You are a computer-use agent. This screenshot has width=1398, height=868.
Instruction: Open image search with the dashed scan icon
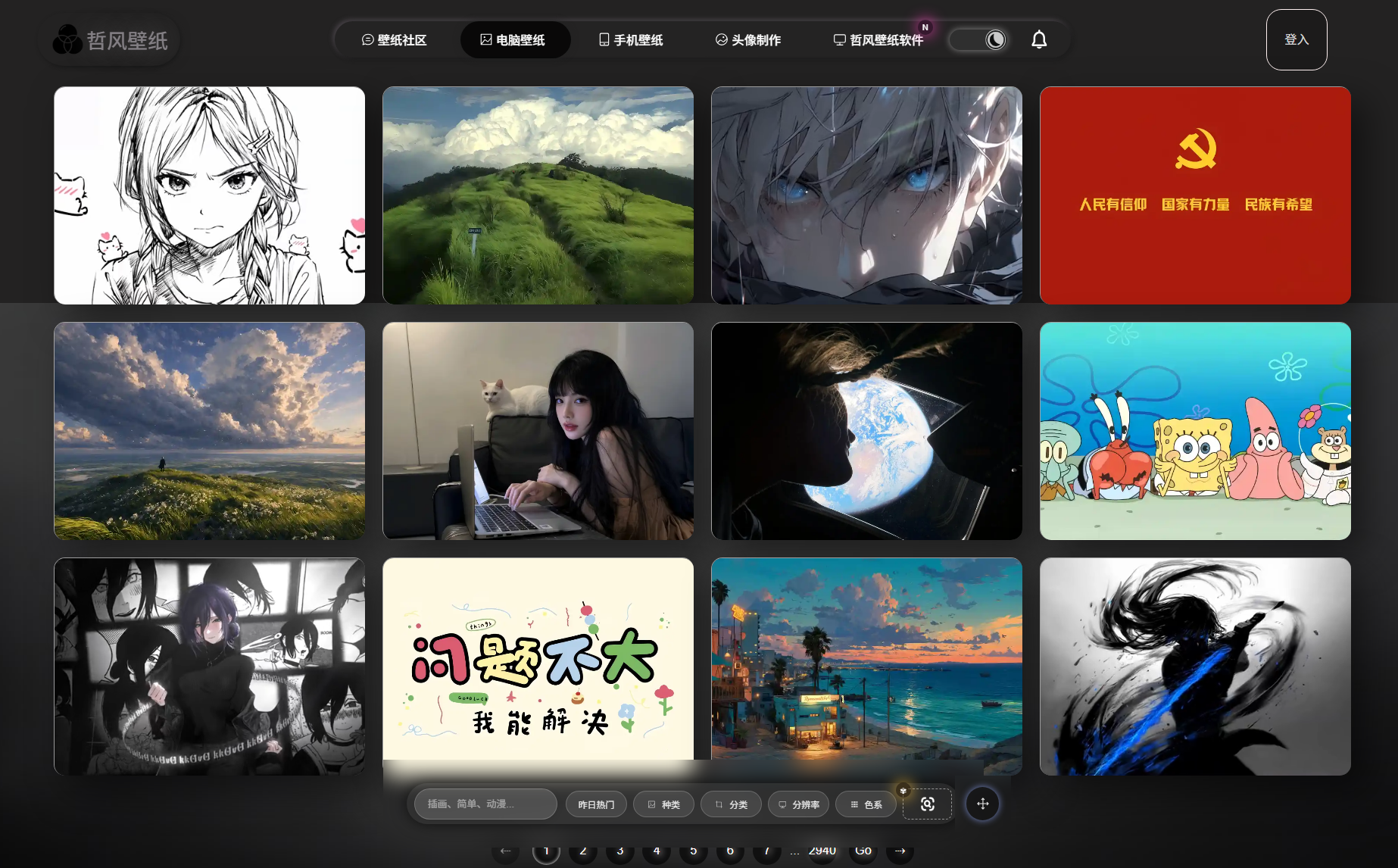[927, 804]
